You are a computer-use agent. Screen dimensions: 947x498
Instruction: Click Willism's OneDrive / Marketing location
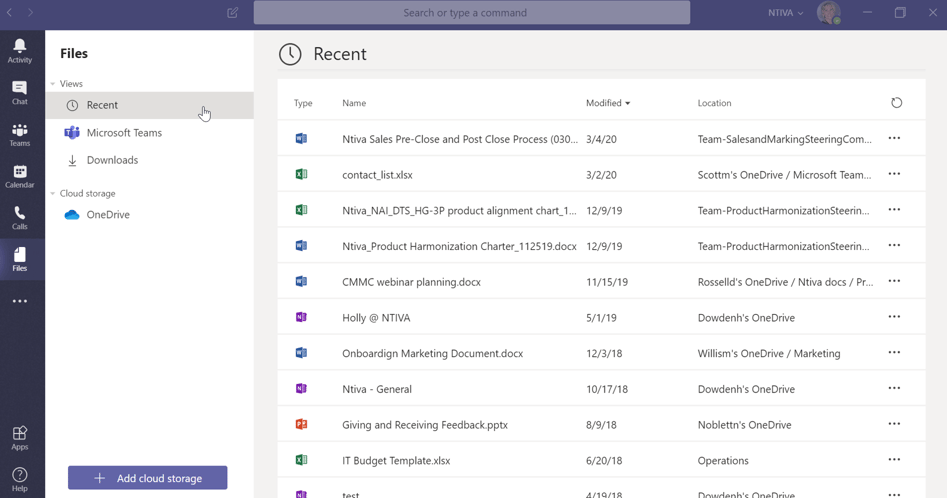pos(769,354)
